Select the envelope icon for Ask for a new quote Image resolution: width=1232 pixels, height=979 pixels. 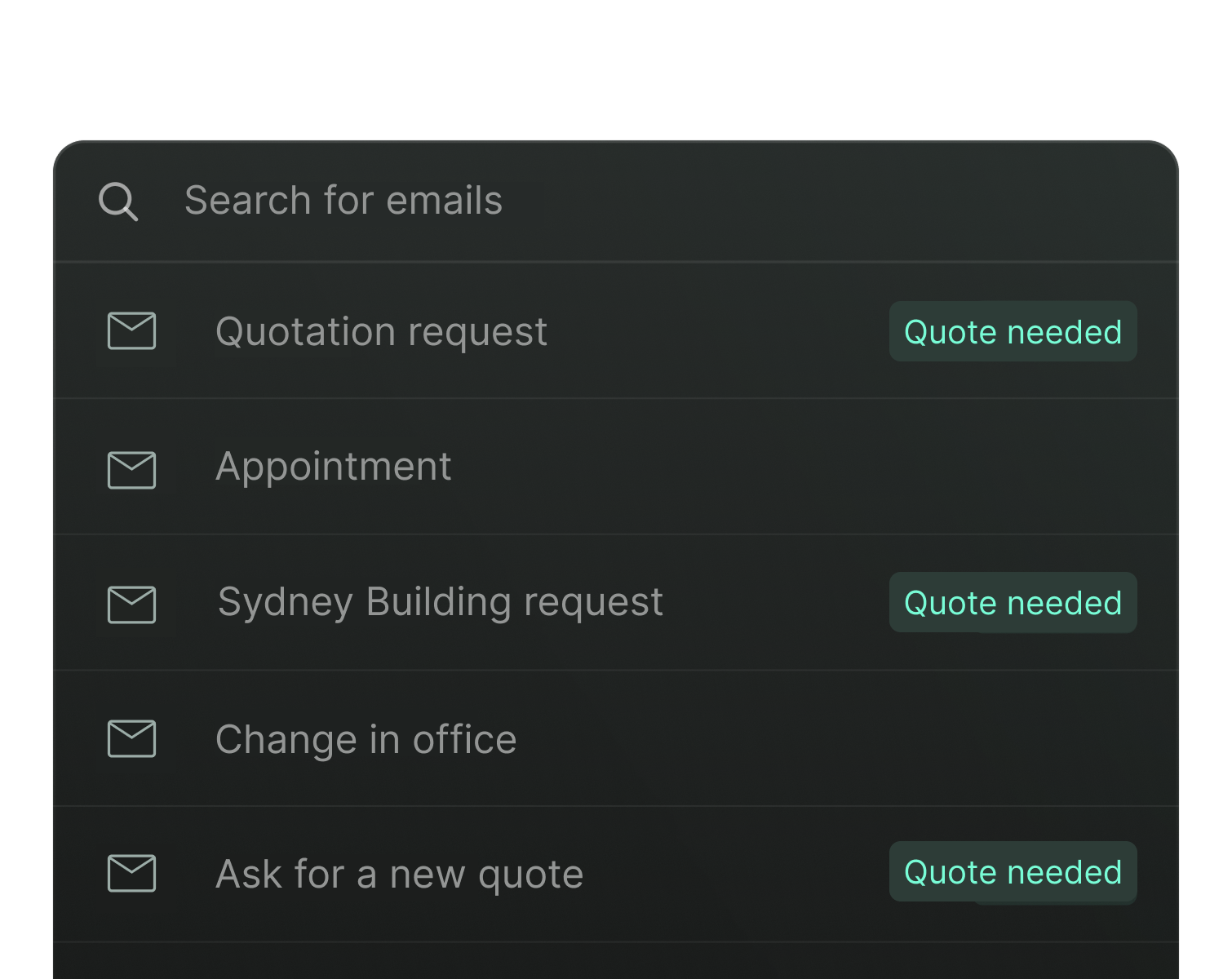pyautogui.click(x=132, y=873)
